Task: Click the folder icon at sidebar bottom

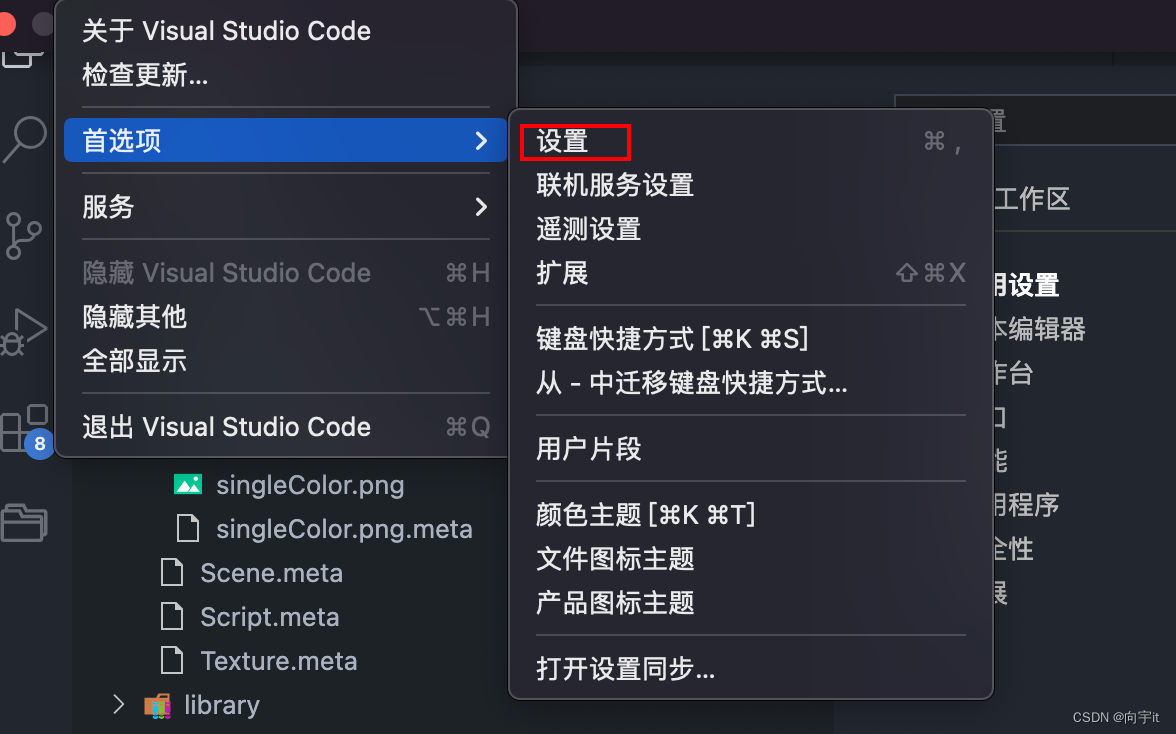Action: tap(22, 523)
